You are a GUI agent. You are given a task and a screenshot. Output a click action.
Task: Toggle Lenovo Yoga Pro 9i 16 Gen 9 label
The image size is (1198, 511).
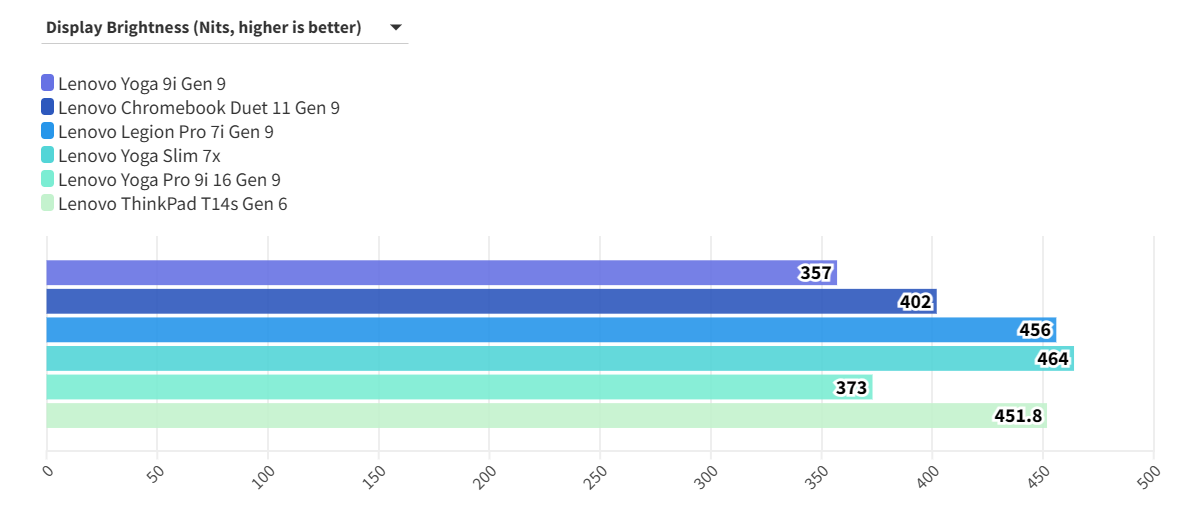(169, 179)
